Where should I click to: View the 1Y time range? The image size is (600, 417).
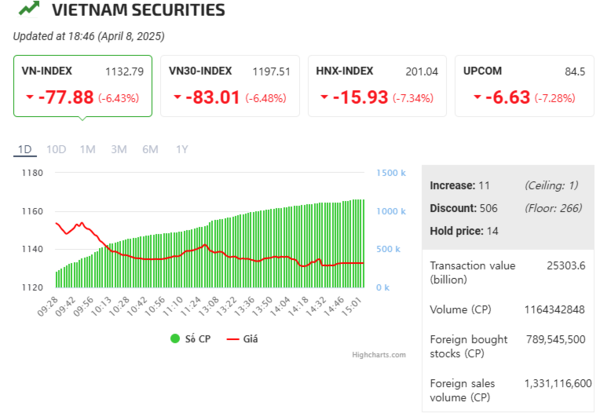point(181,149)
